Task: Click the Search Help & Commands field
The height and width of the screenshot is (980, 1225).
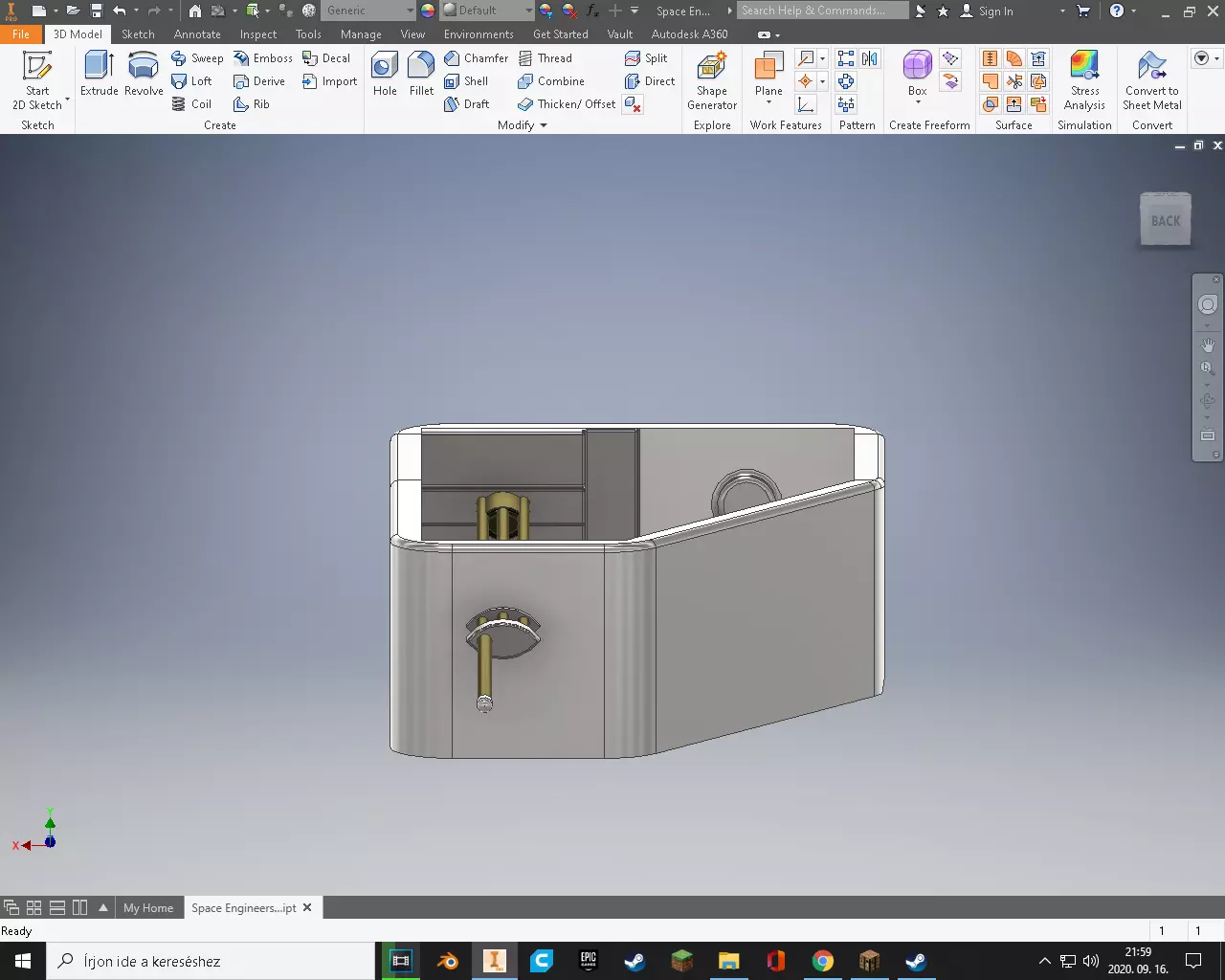Action: (823, 11)
